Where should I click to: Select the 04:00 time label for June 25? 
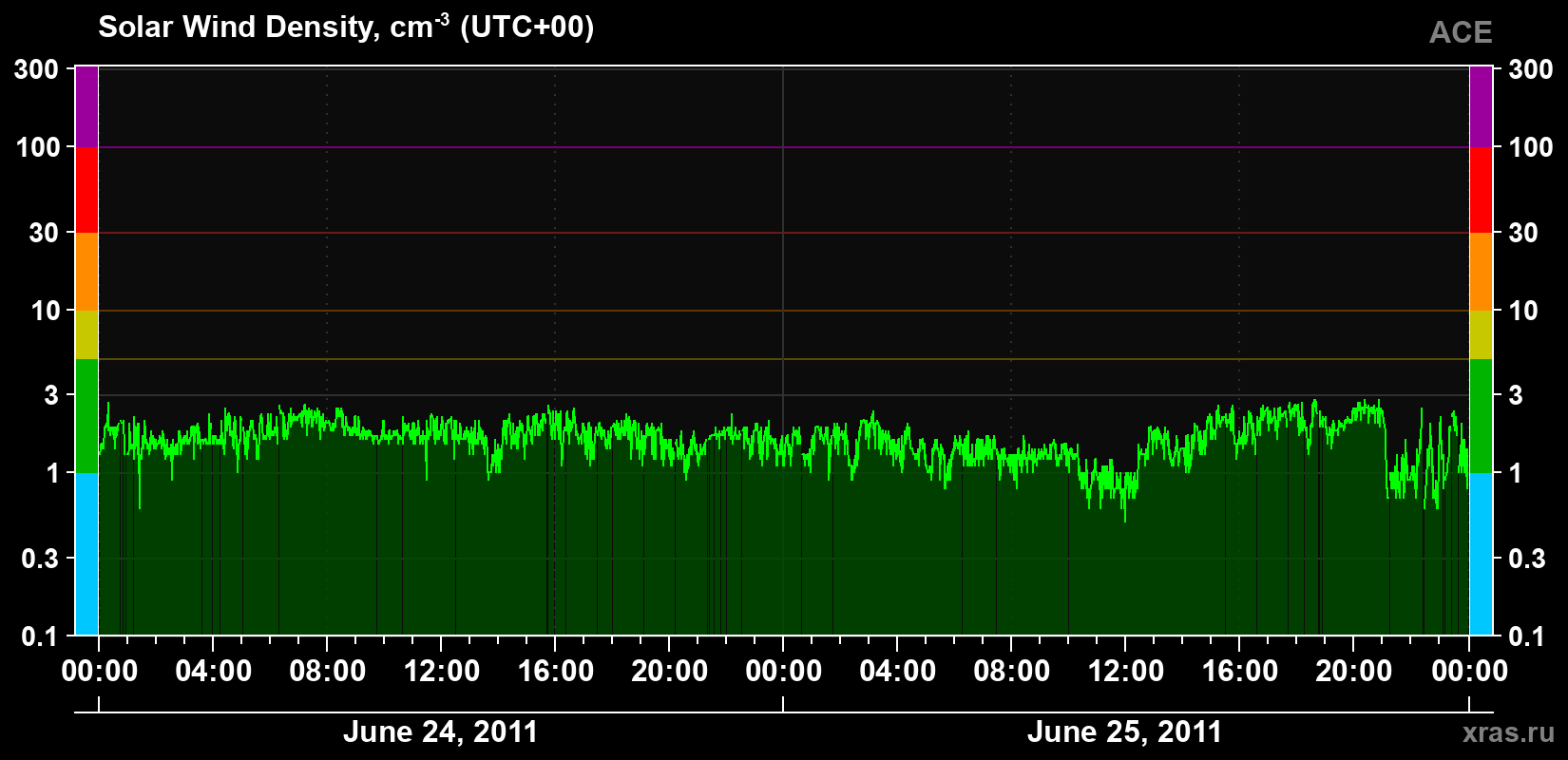click(x=897, y=672)
